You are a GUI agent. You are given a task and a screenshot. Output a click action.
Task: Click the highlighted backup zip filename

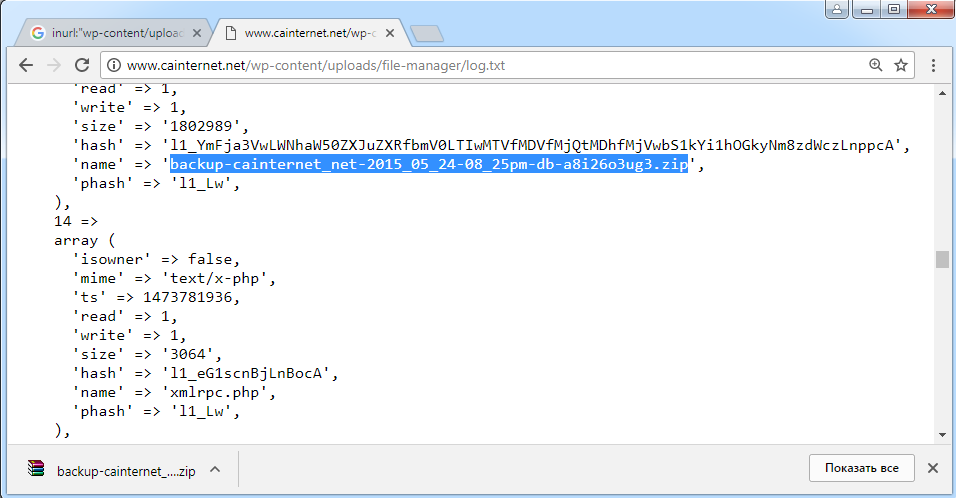tap(429, 165)
